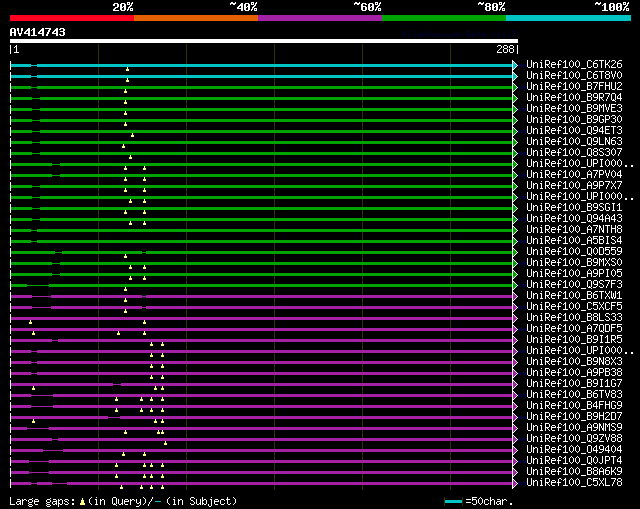The image size is (640, 509).
Task: Click the white query sequence ruler bar
Action: click(x=264, y=41)
